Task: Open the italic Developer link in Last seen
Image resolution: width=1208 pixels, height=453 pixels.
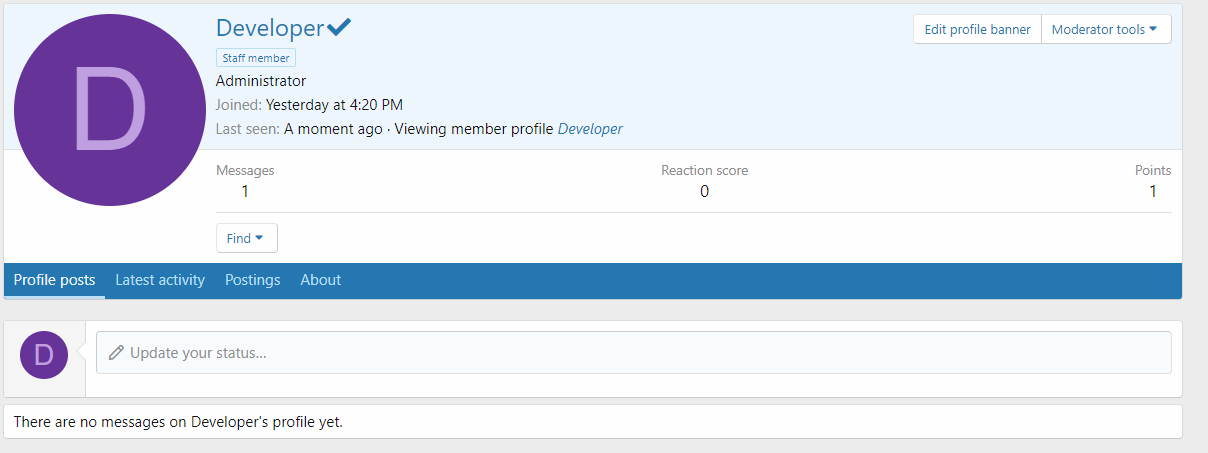Action: [x=590, y=129]
